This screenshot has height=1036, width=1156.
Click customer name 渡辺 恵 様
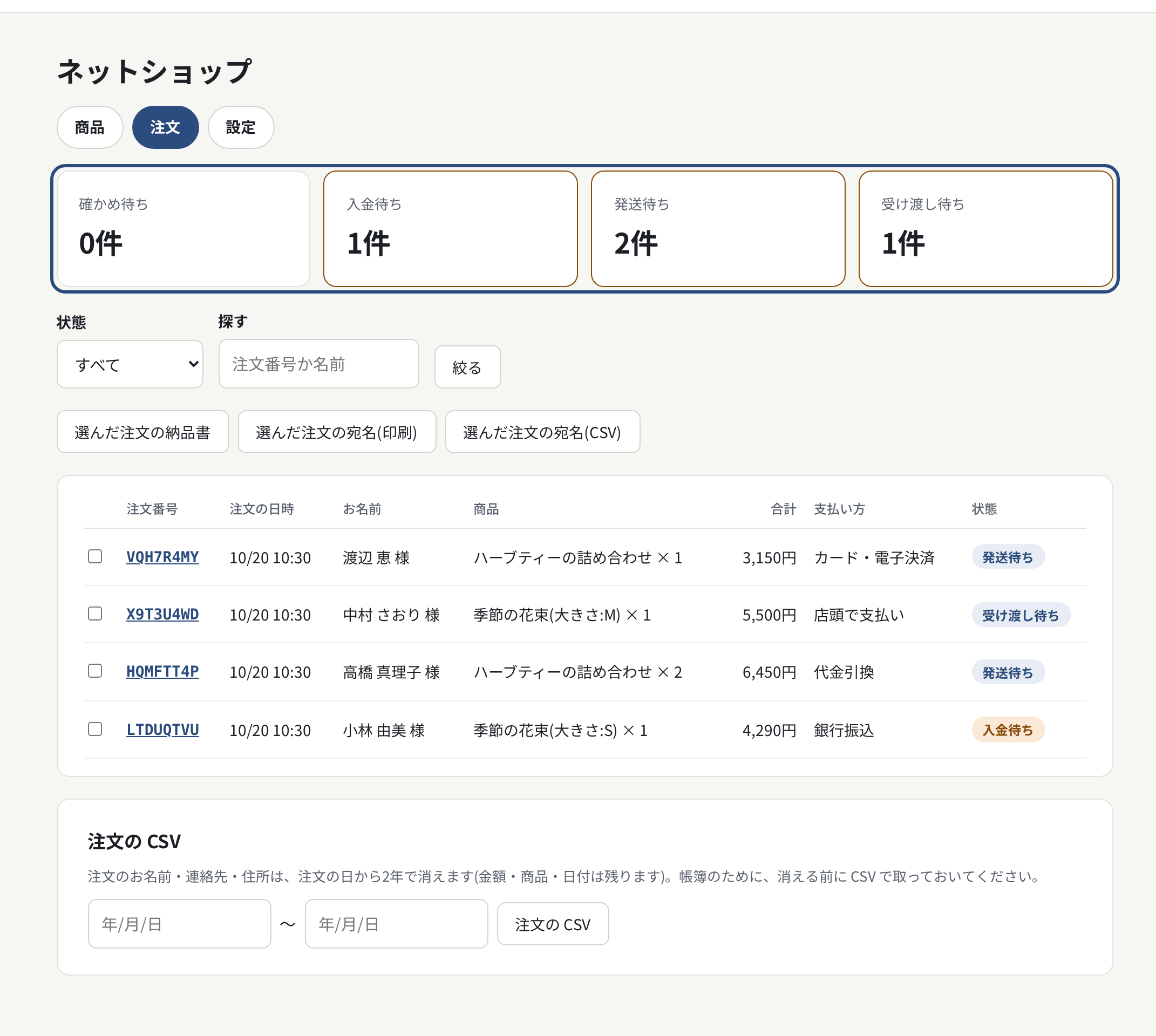pyautogui.click(x=376, y=558)
